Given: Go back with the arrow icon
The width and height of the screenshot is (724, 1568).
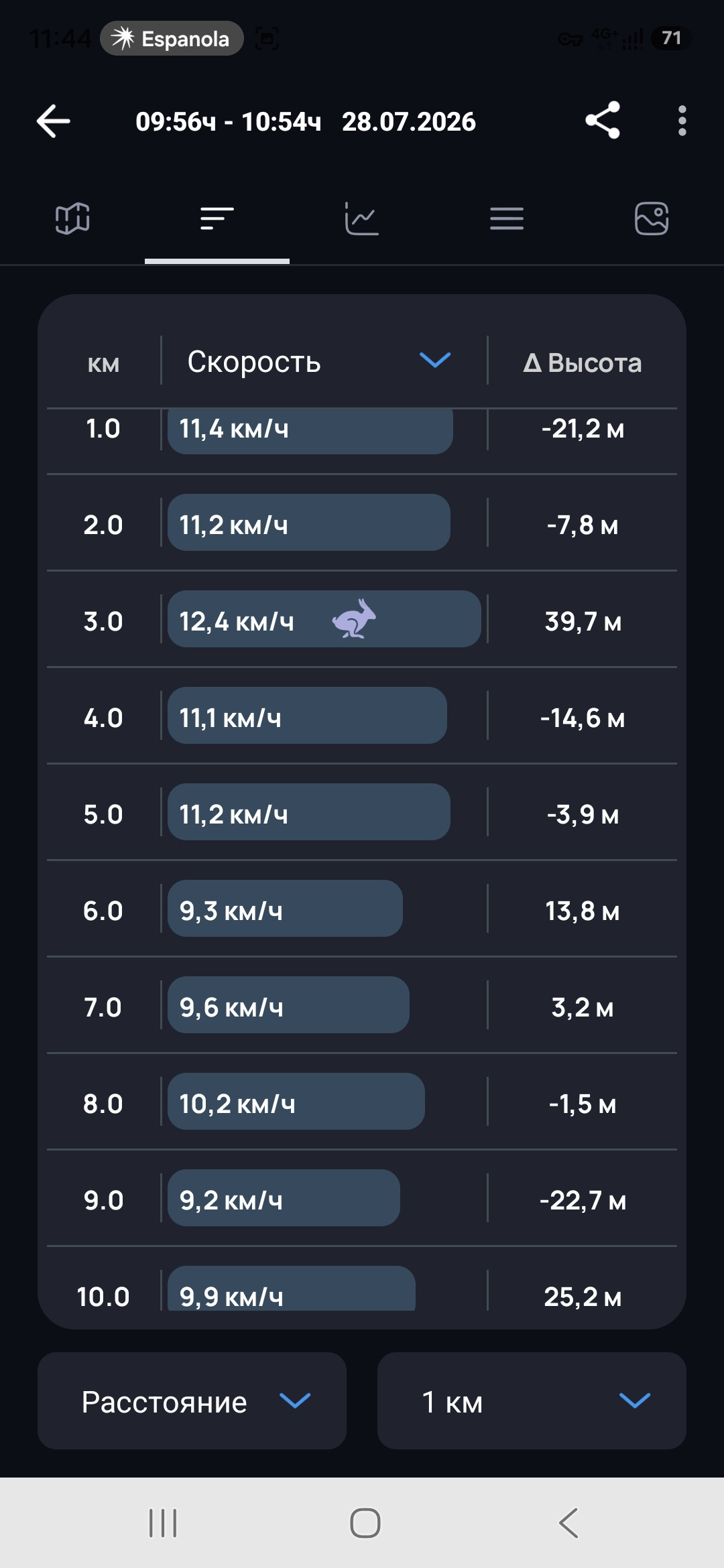Looking at the screenshot, I should (x=54, y=121).
